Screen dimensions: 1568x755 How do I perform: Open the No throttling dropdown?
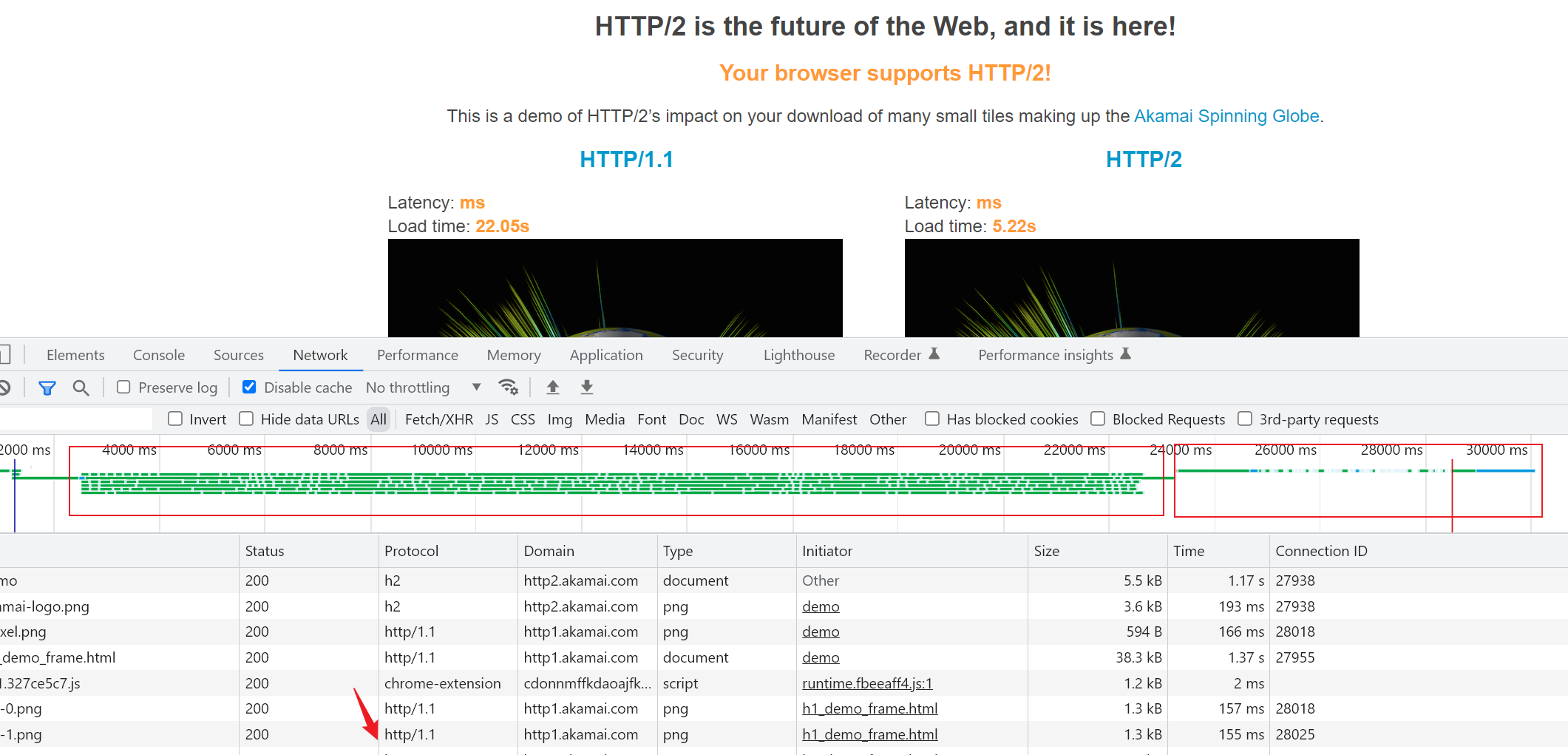click(424, 387)
